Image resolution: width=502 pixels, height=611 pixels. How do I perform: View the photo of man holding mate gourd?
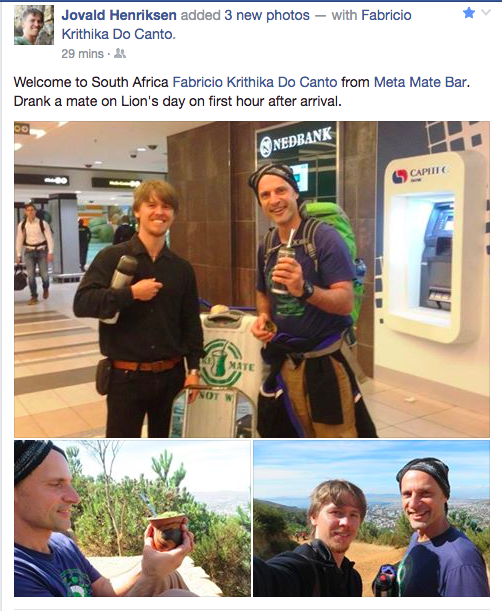133,518
